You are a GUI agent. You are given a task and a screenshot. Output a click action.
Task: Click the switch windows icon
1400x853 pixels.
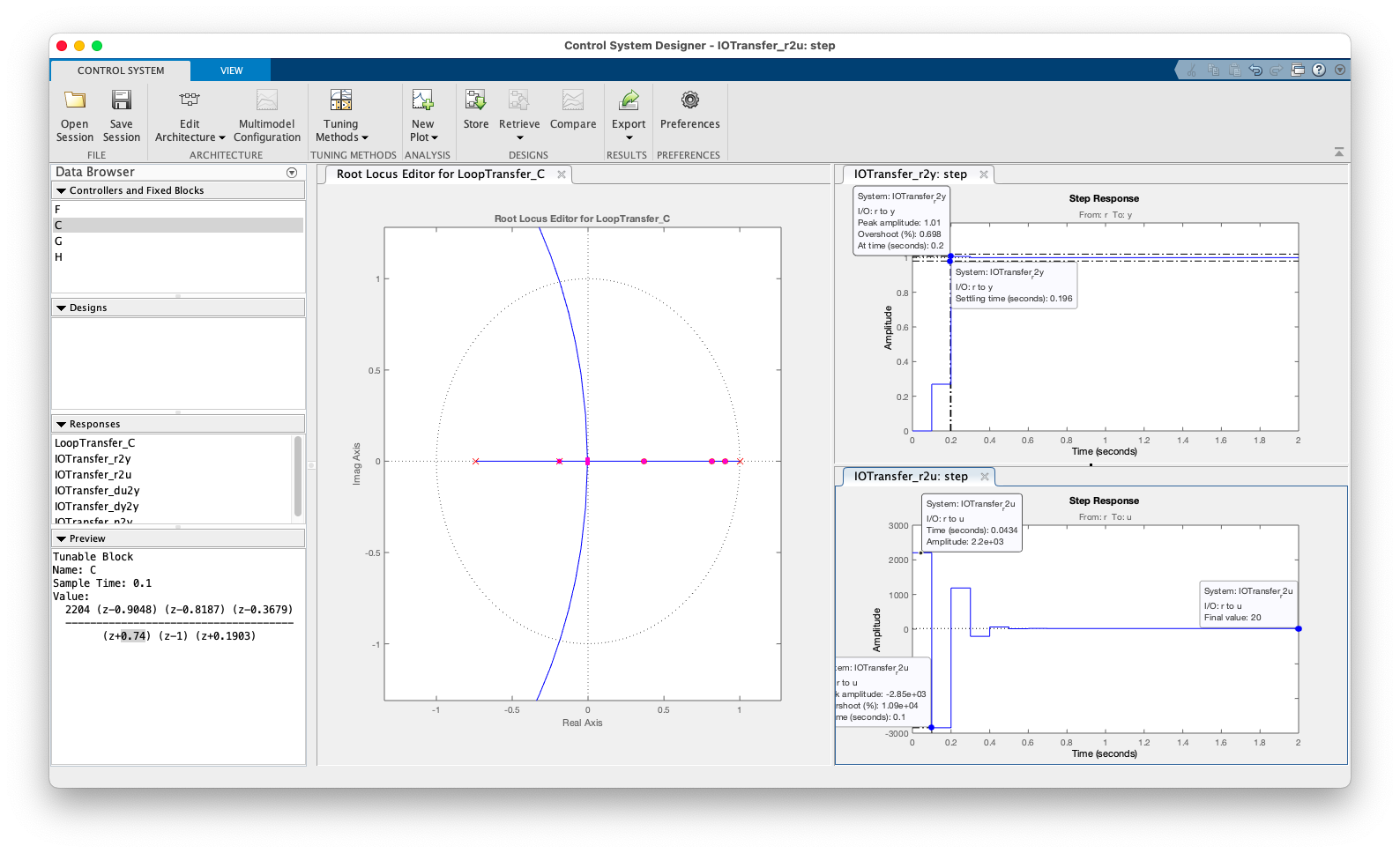[1298, 70]
